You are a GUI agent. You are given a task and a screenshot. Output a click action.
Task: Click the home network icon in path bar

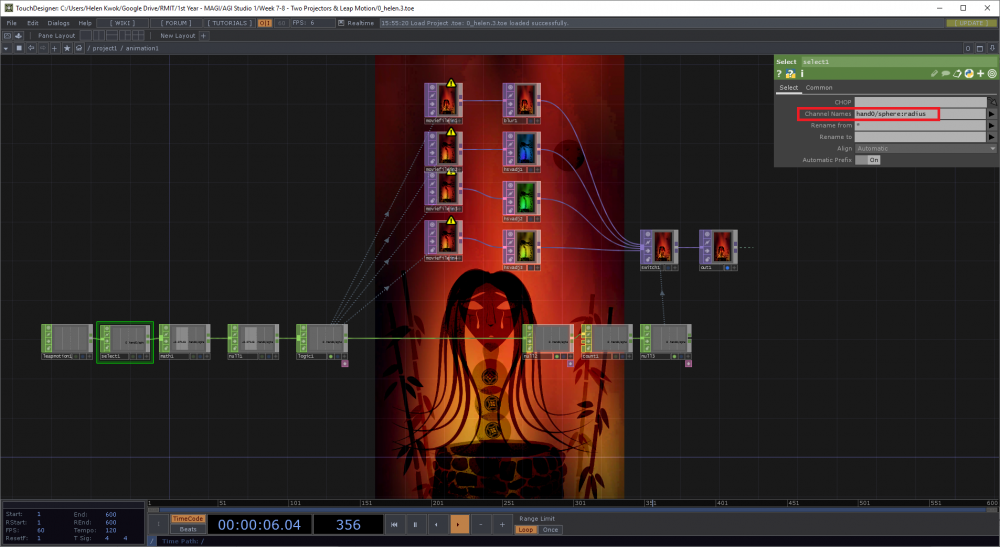(79, 48)
